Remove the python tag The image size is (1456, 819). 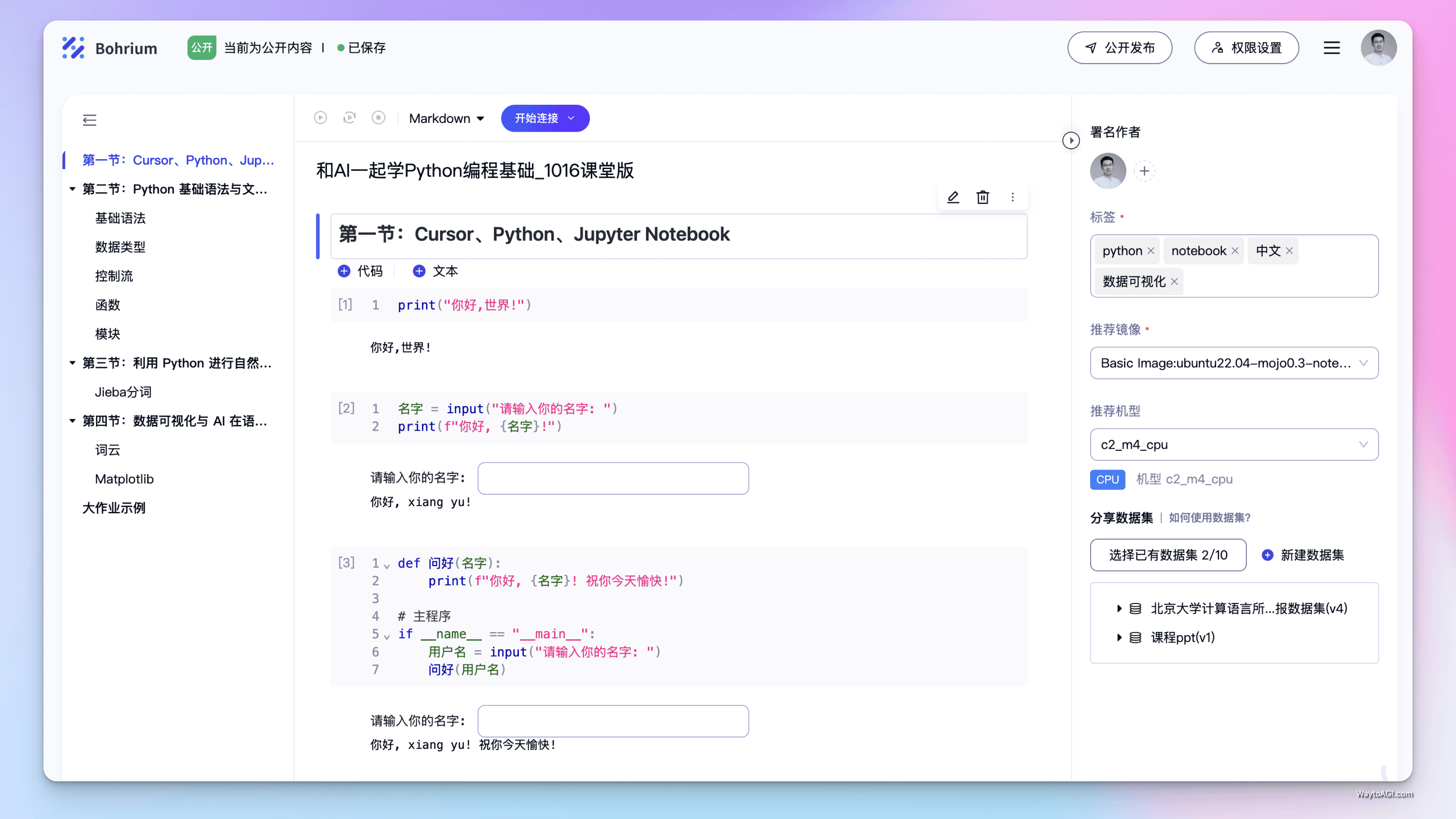coord(1150,251)
